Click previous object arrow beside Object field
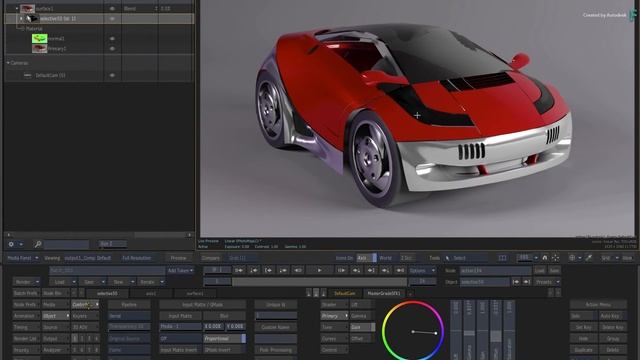640x360 pixels. (x=516, y=282)
